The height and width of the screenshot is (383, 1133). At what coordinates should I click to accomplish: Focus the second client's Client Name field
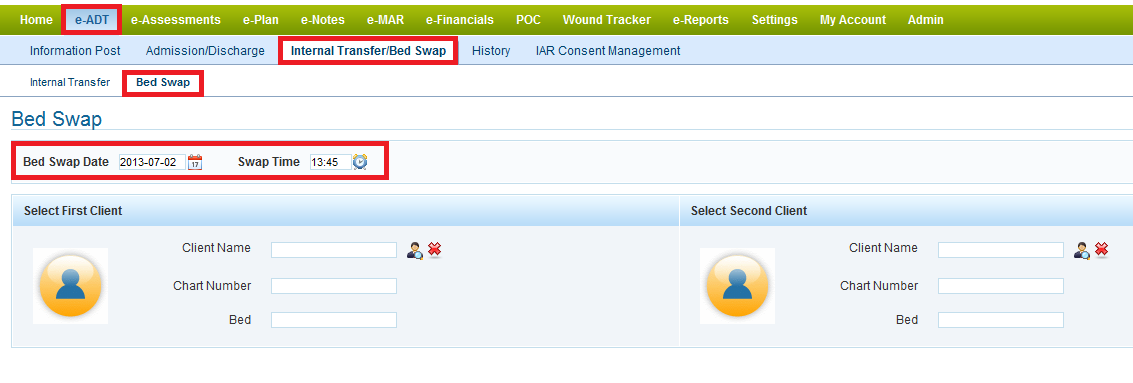[x=1001, y=250]
